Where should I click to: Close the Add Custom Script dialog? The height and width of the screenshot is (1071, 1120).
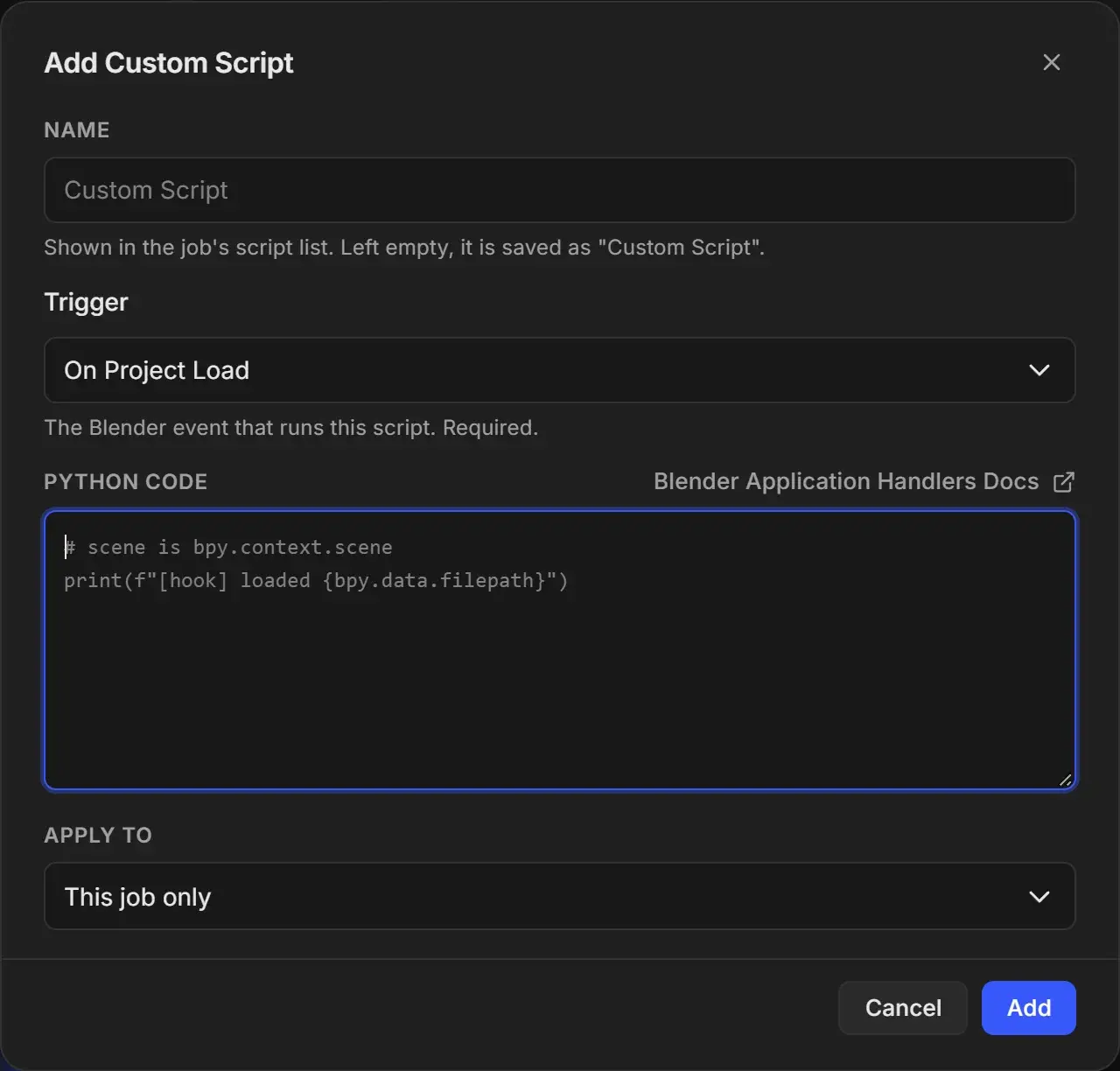(x=1051, y=62)
